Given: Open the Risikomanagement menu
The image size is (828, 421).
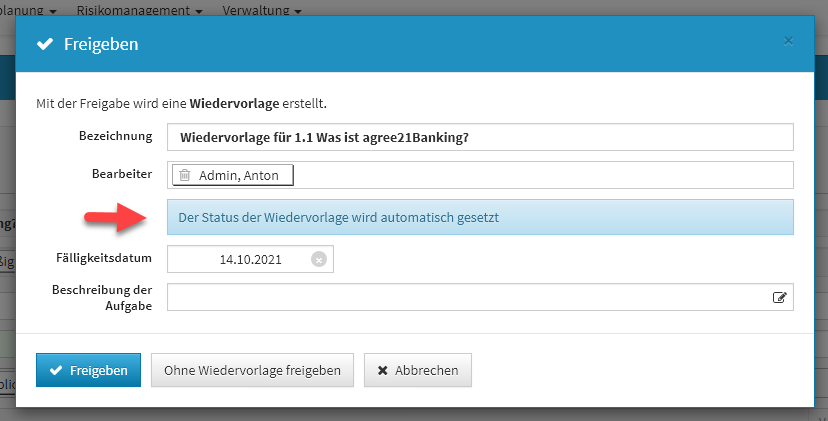Looking at the screenshot, I should (139, 10).
